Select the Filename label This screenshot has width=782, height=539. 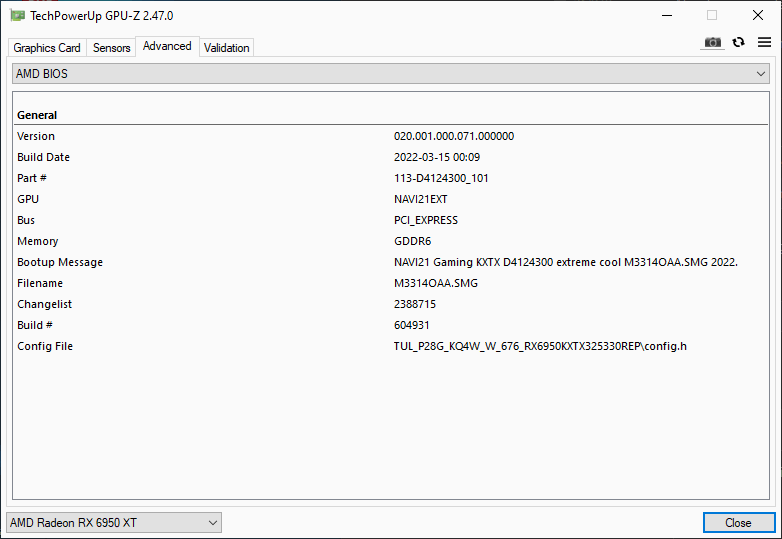click(x=40, y=283)
